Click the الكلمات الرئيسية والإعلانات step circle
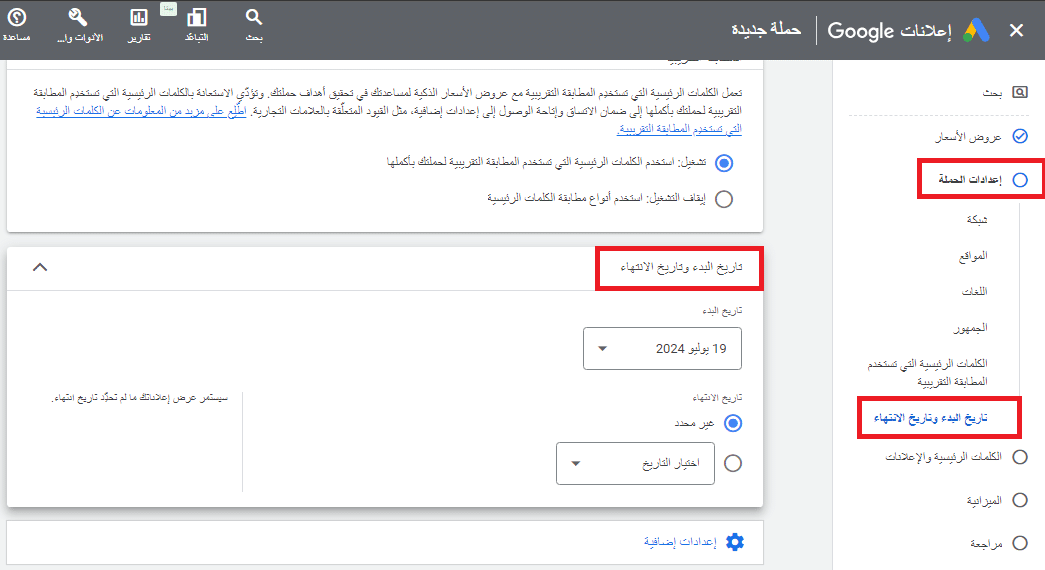The width and height of the screenshot is (1045, 570). click(1020, 457)
